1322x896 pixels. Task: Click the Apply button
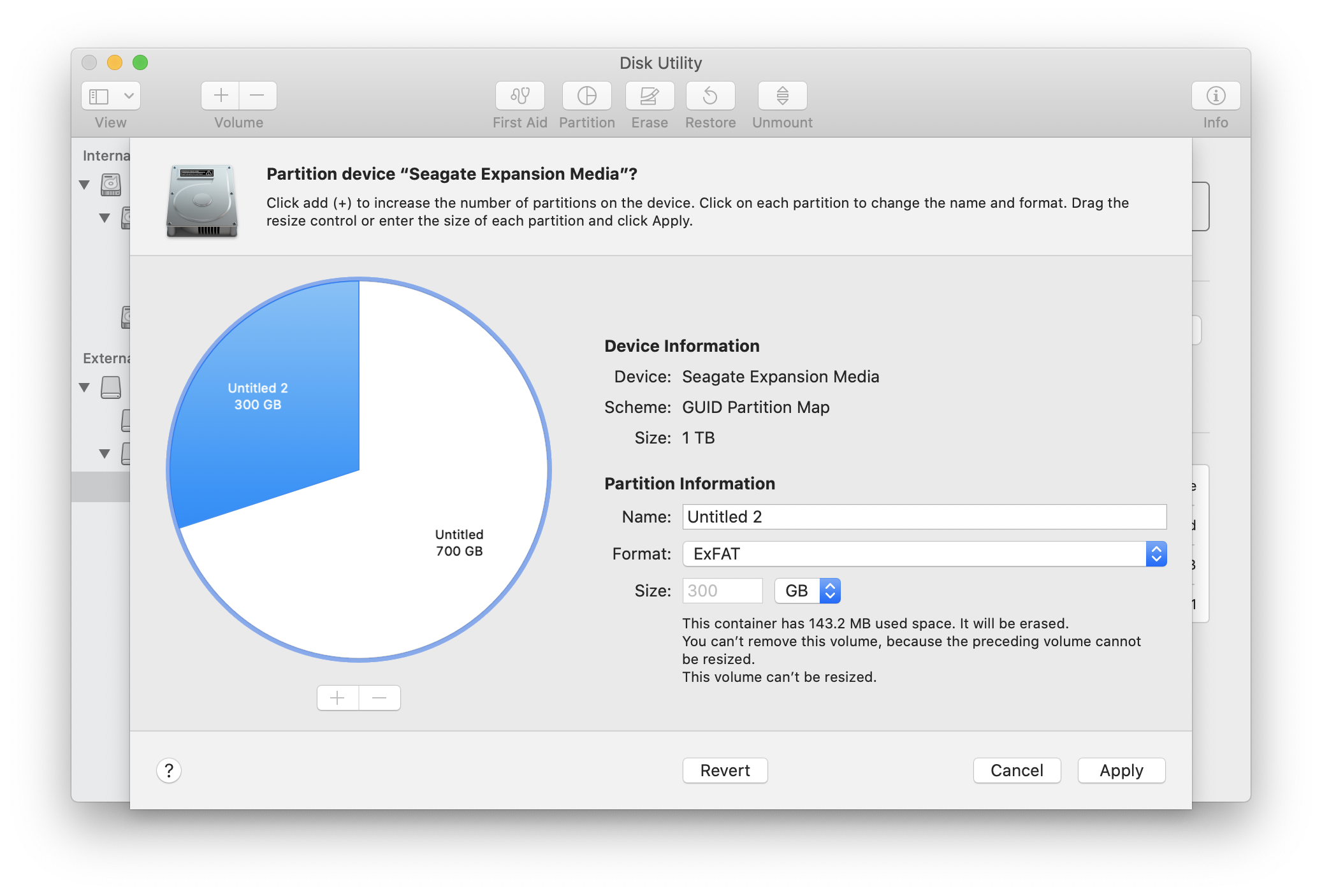[1121, 770]
